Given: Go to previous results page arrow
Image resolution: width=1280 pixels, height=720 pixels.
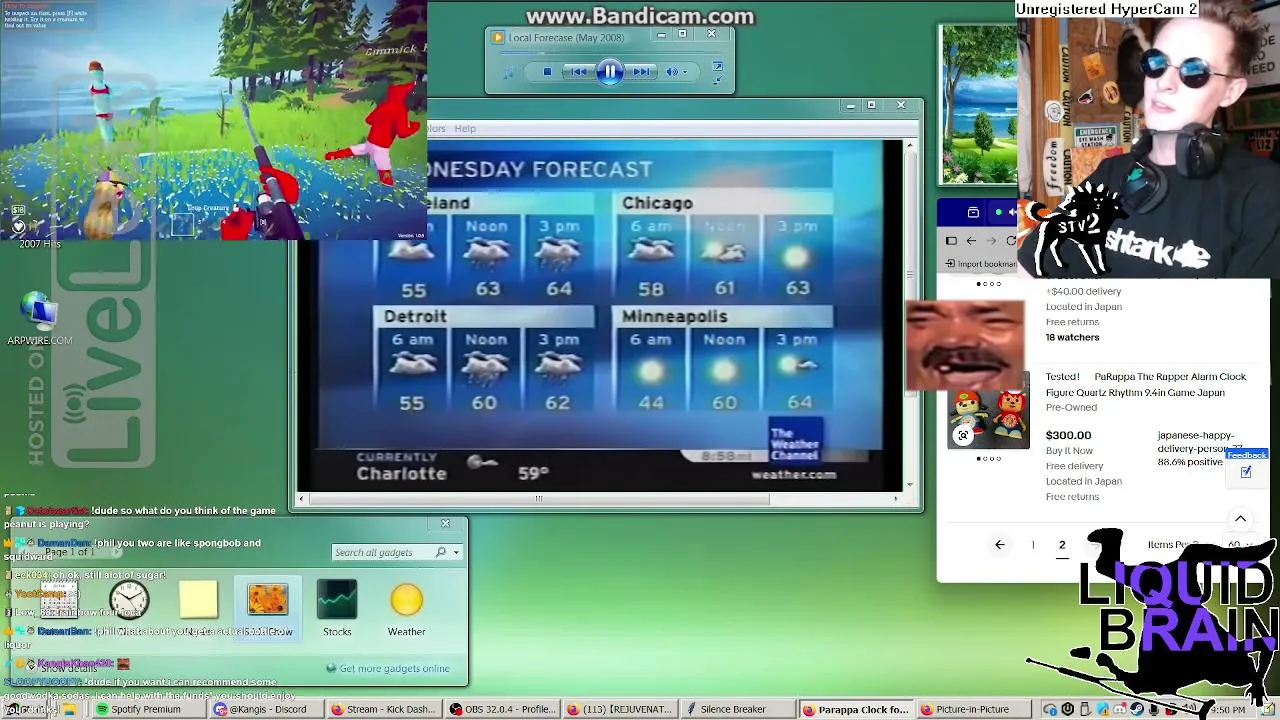Looking at the screenshot, I should coord(999,545).
